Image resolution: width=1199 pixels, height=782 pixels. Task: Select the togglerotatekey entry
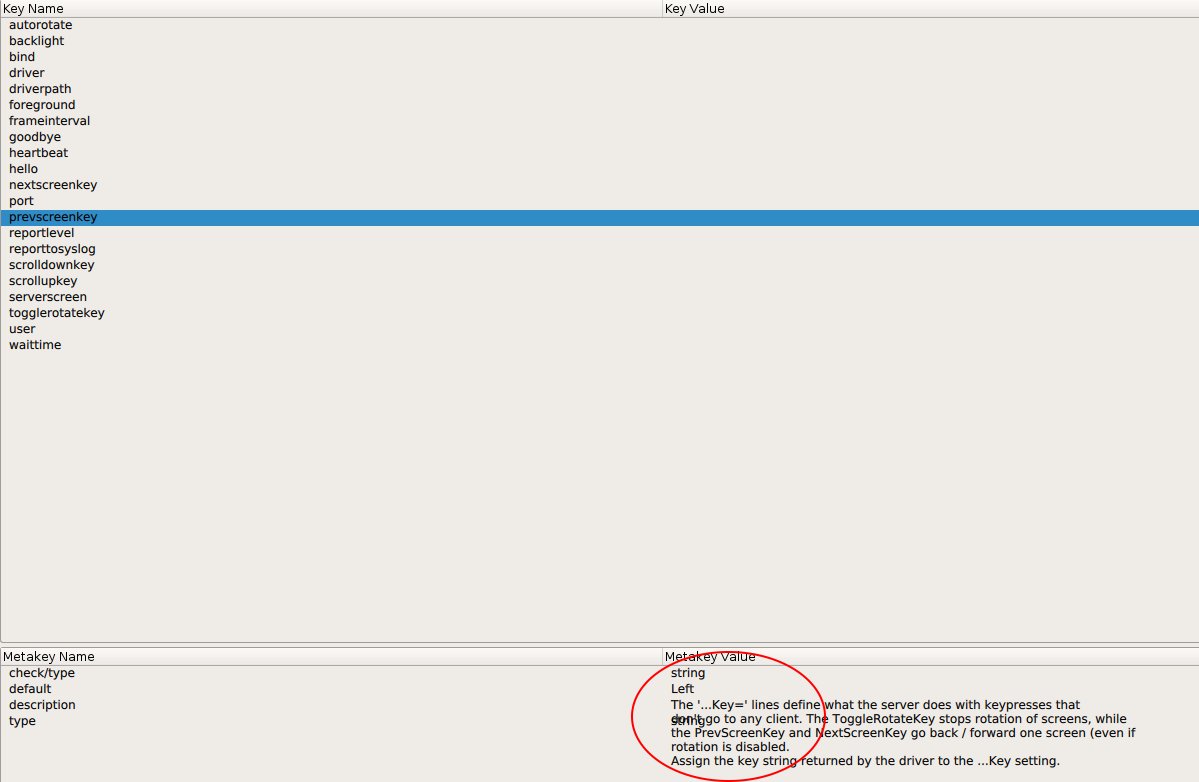(x=57, y=312)
